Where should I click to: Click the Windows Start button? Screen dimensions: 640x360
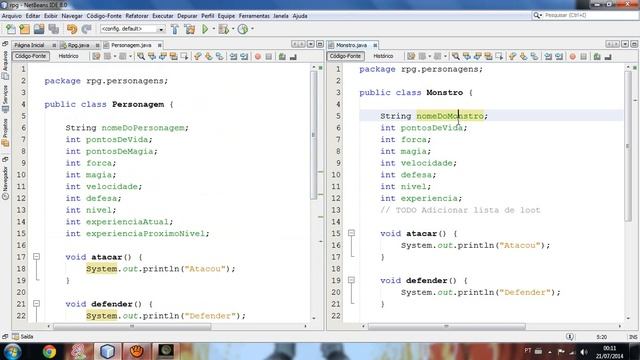(x=12, y=351)
